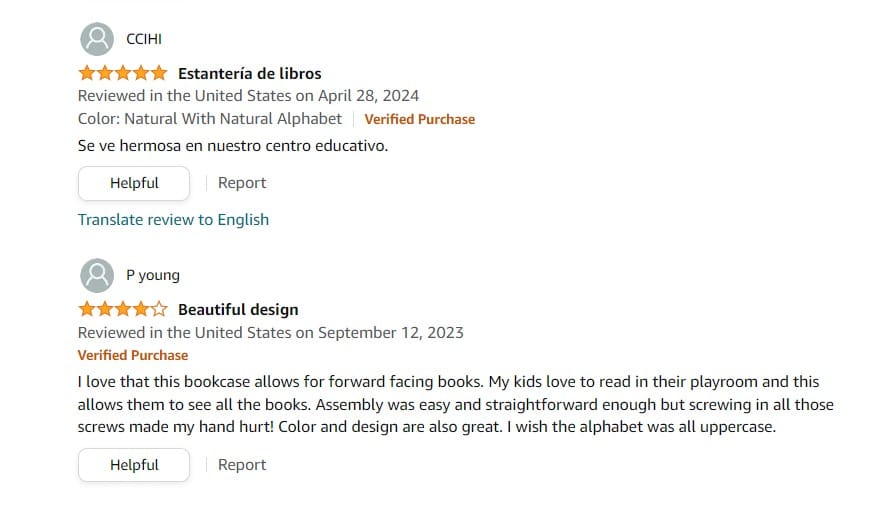The width and height of the screenshot is (892, 505).
Task: Mark P young's review as Helpful
Action: coord(134,465)
